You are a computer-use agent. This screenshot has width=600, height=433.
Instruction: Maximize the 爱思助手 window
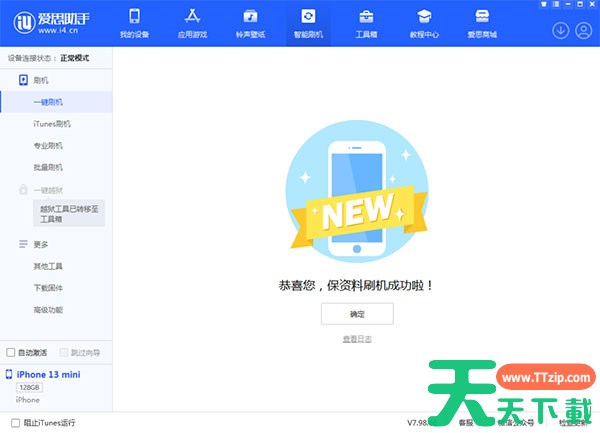click(580, 4)
